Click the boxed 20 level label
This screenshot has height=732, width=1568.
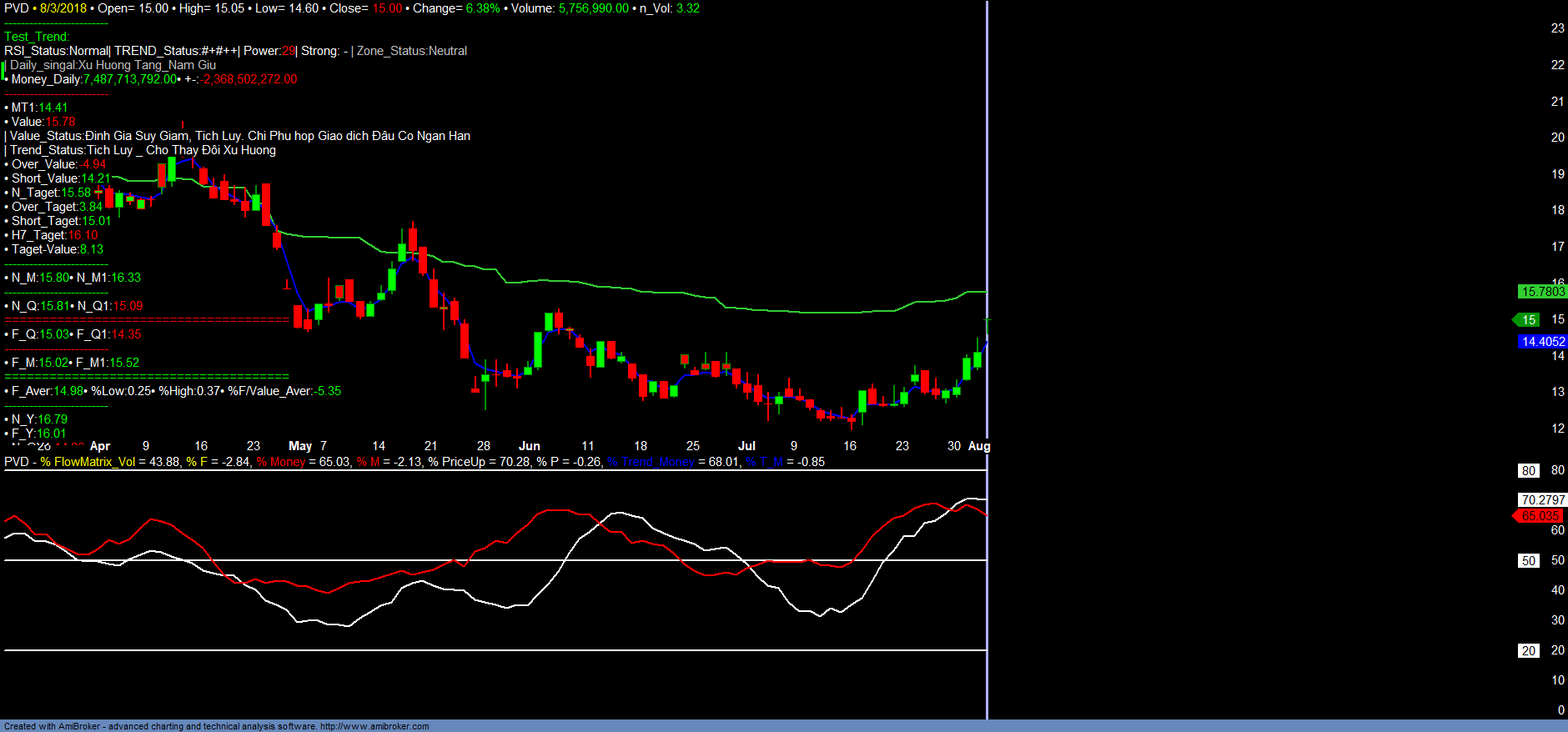(x=1528, y=651)
